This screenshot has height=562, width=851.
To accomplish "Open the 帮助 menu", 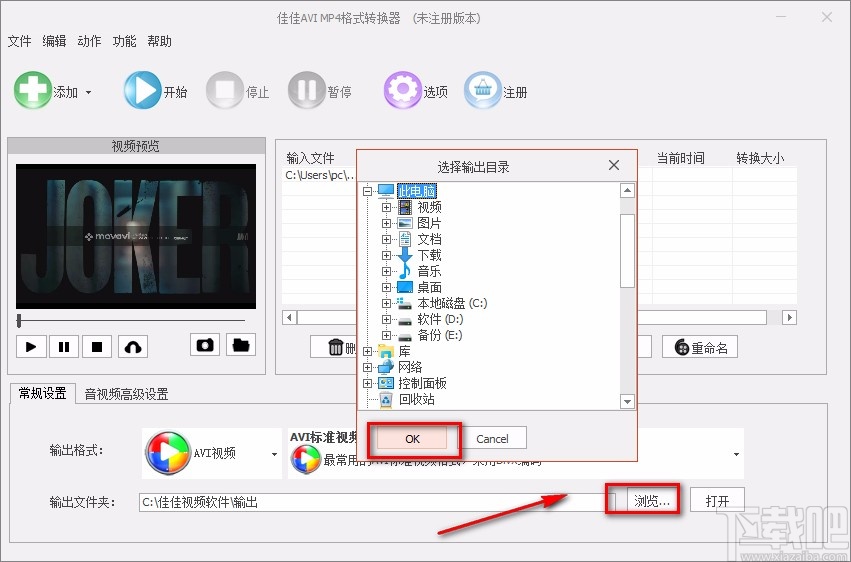I will coord(159,41).
